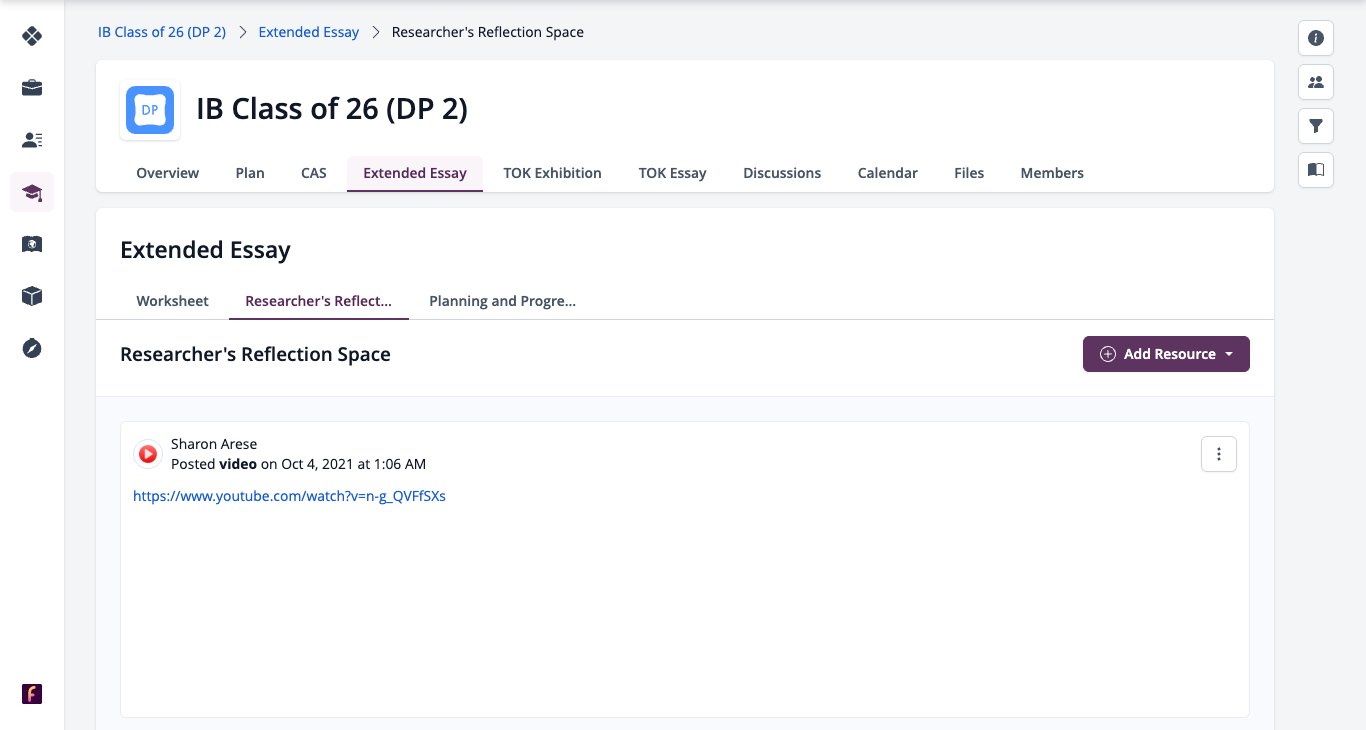Open the three-dot menu on Sharon's post

[1218, 454]
